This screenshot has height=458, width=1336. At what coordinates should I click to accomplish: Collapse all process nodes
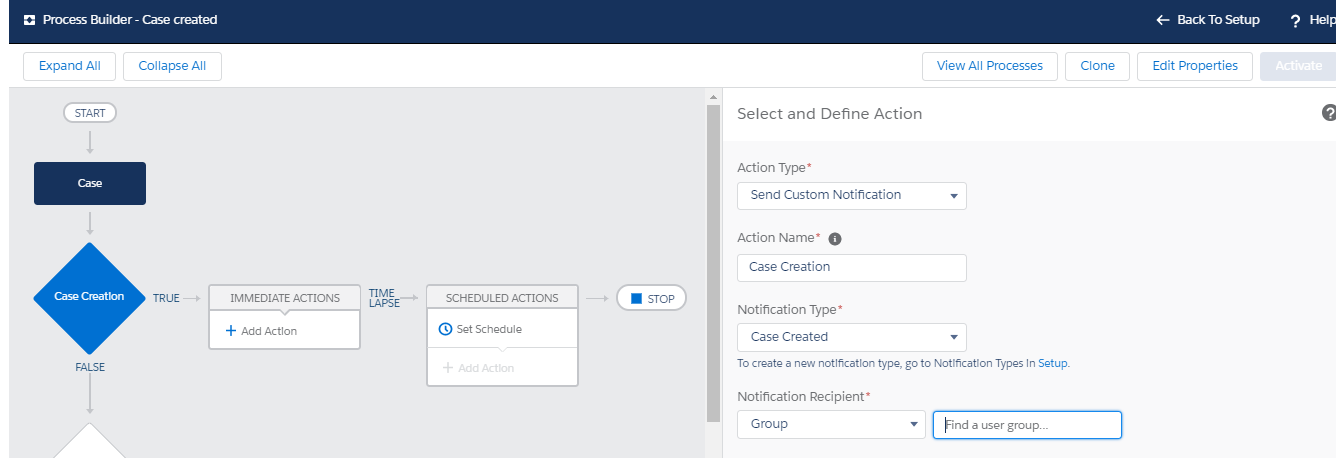click(x=172, y=66)
